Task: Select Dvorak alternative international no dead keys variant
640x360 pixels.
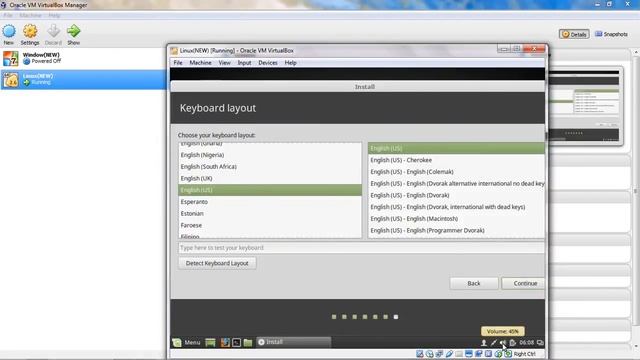Action: pyautogui.click(x=456, y=184)
